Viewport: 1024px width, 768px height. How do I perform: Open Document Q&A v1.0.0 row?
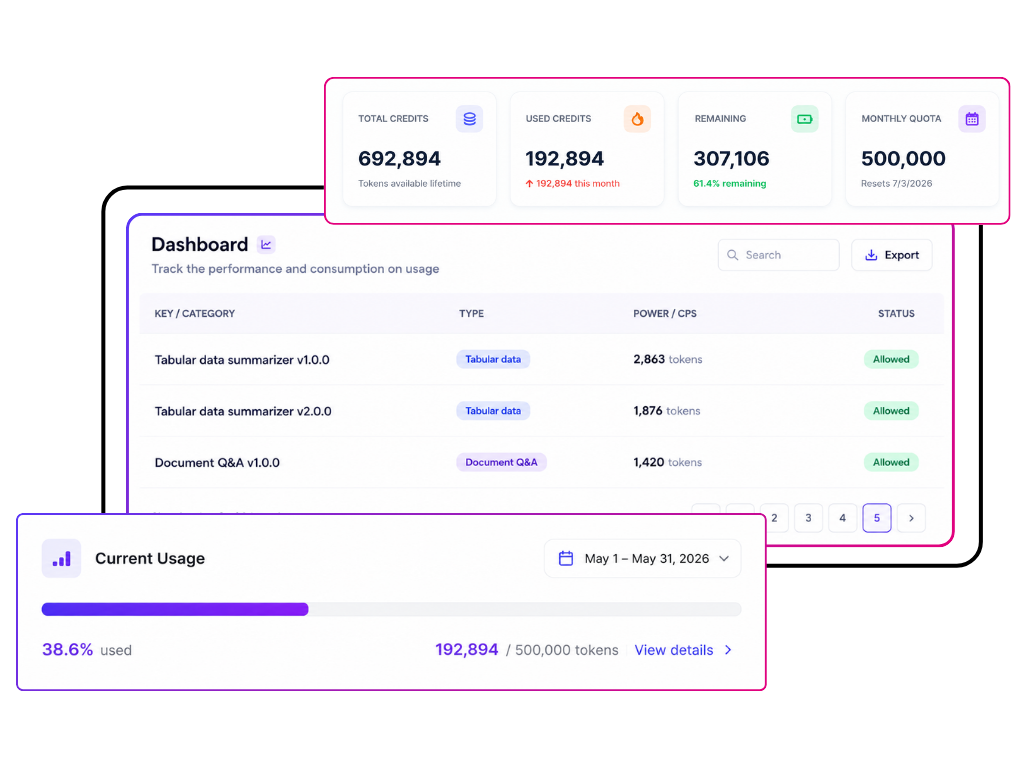[541, 462]
